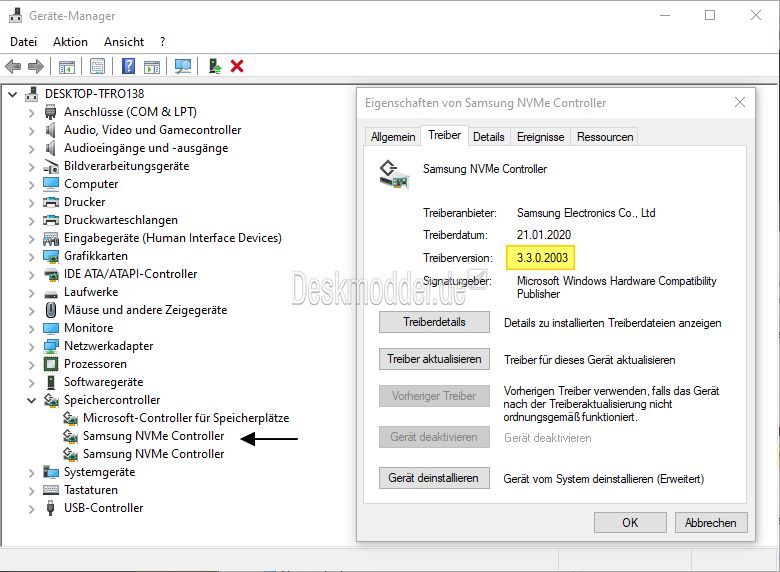Expand the Computer category
This screenshot has width=780, height=572.
pyautogui.click(x=31, y=185)
